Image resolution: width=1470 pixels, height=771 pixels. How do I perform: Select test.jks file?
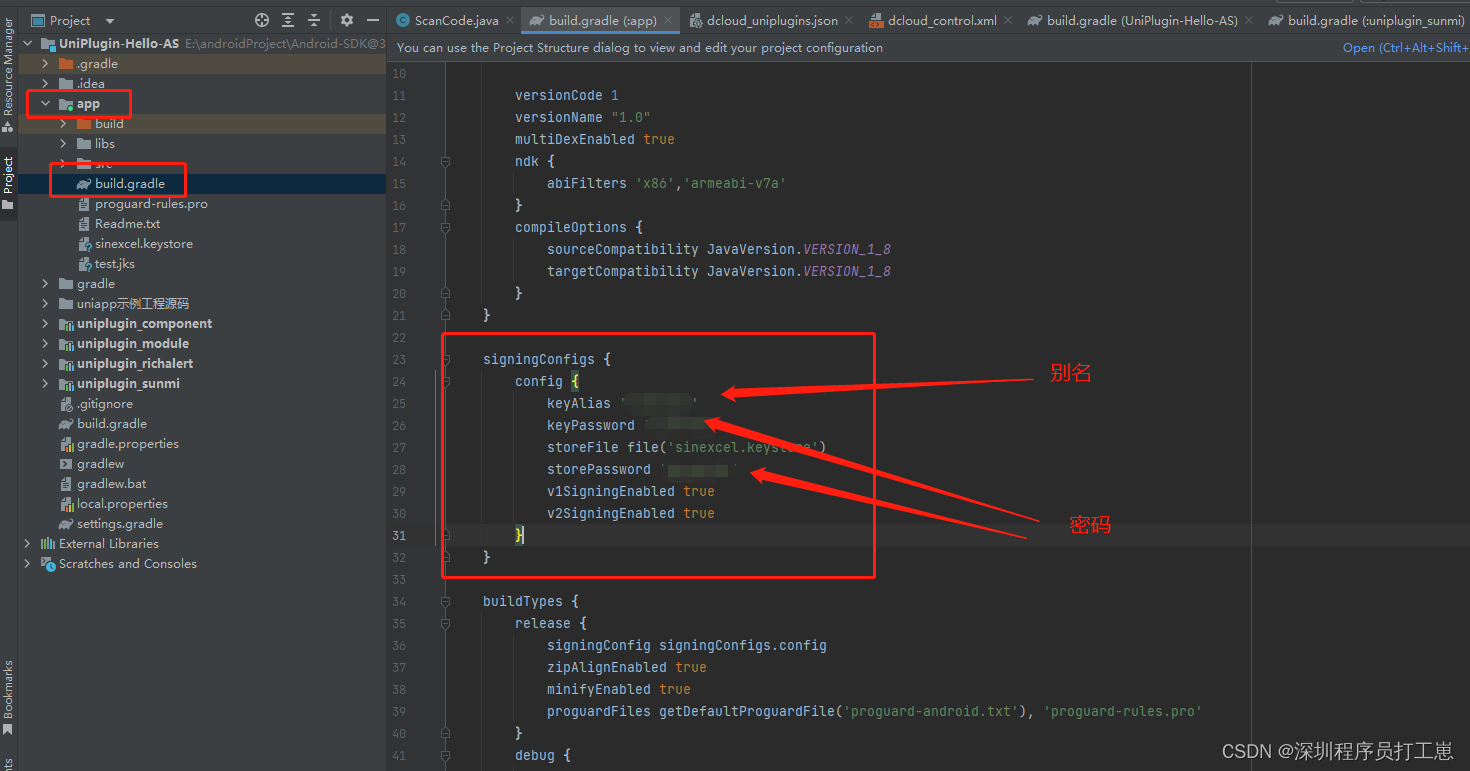click(x=115, y=264)
